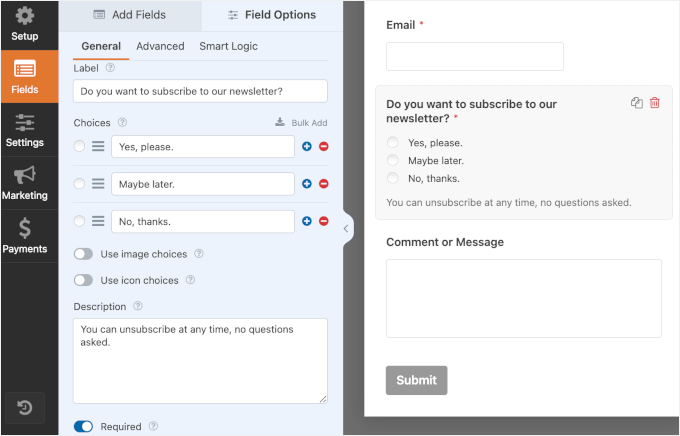Open the Smart Logic sub-tab
The height and width of the screenshot is (436, 680).
(228, 46)
